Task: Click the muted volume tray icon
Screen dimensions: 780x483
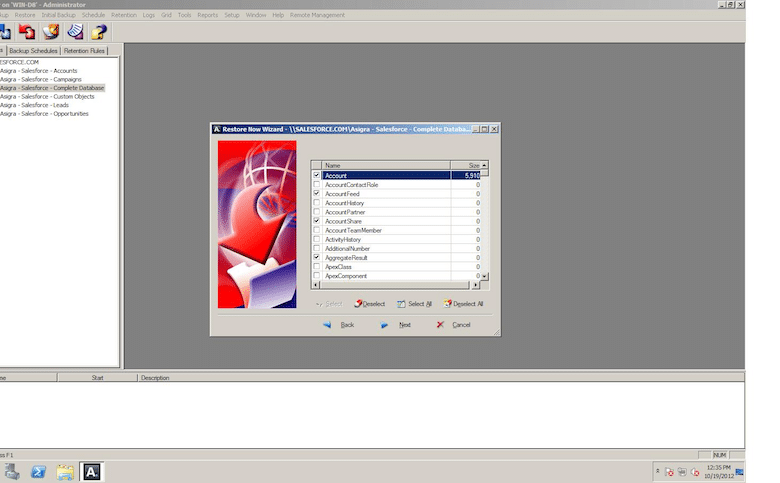Action: click(x=695, y=472)
